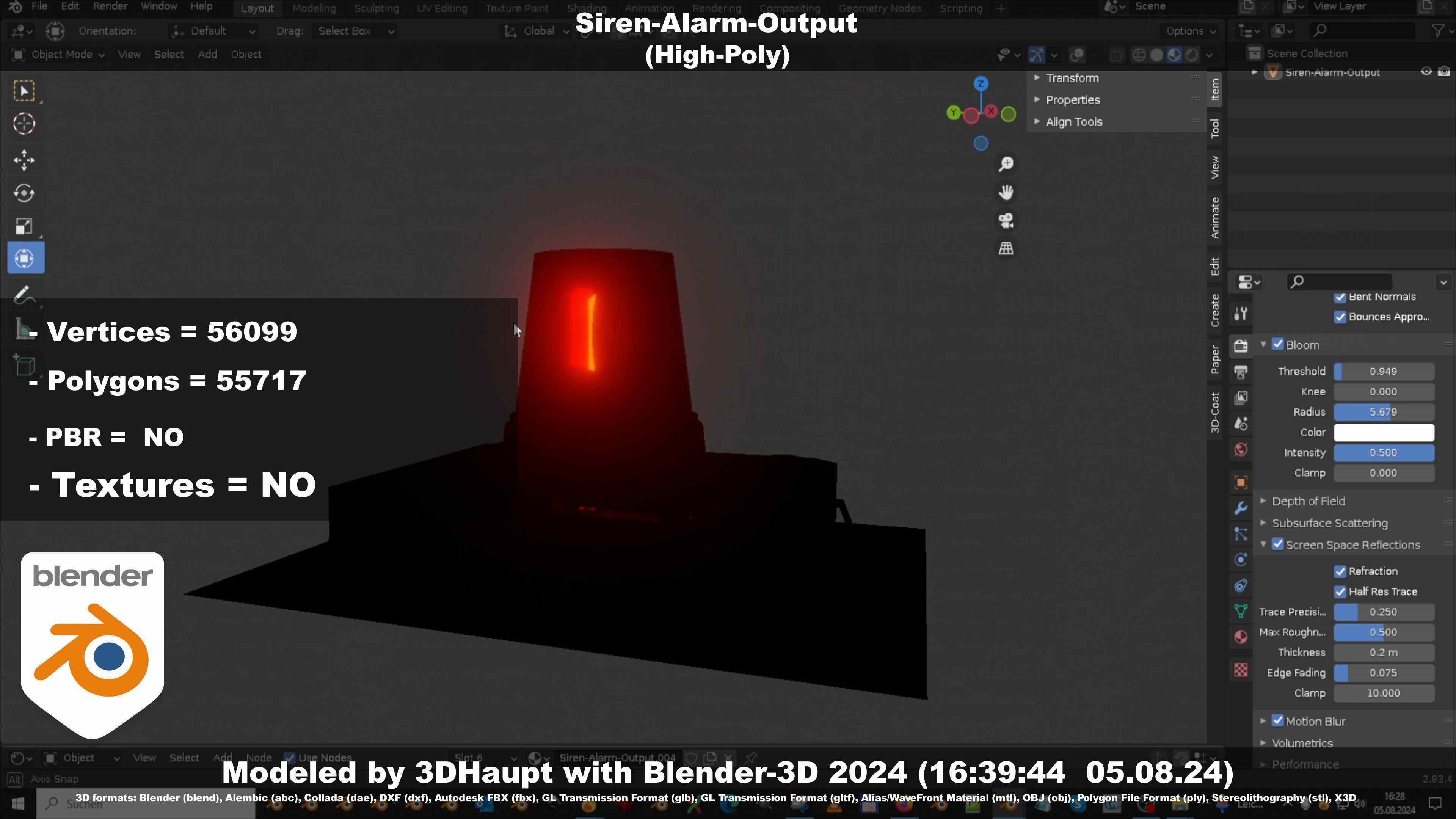Switch to rendered viewport shading
This screenshot has height=819, width=1456.
pyautogui.click(x=1191, y=55)
